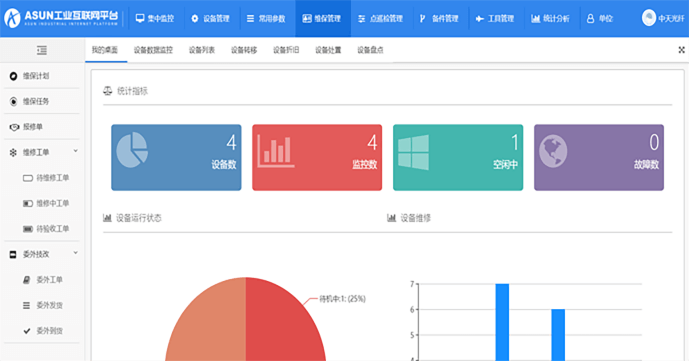The image size is (689, 362).
Task: Click the globe icon on 故障数 card
Action: pos(553,152)
